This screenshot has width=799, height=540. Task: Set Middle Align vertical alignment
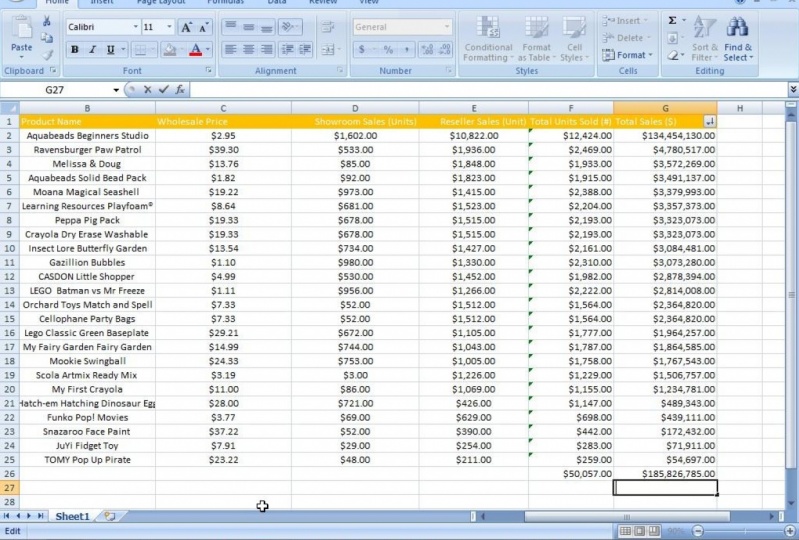tap(249, 26)
